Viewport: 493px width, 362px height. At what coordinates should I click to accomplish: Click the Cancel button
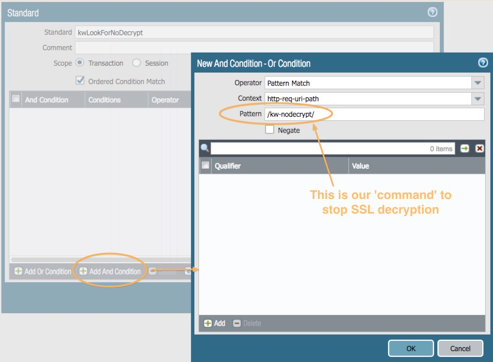coord(460,348)
